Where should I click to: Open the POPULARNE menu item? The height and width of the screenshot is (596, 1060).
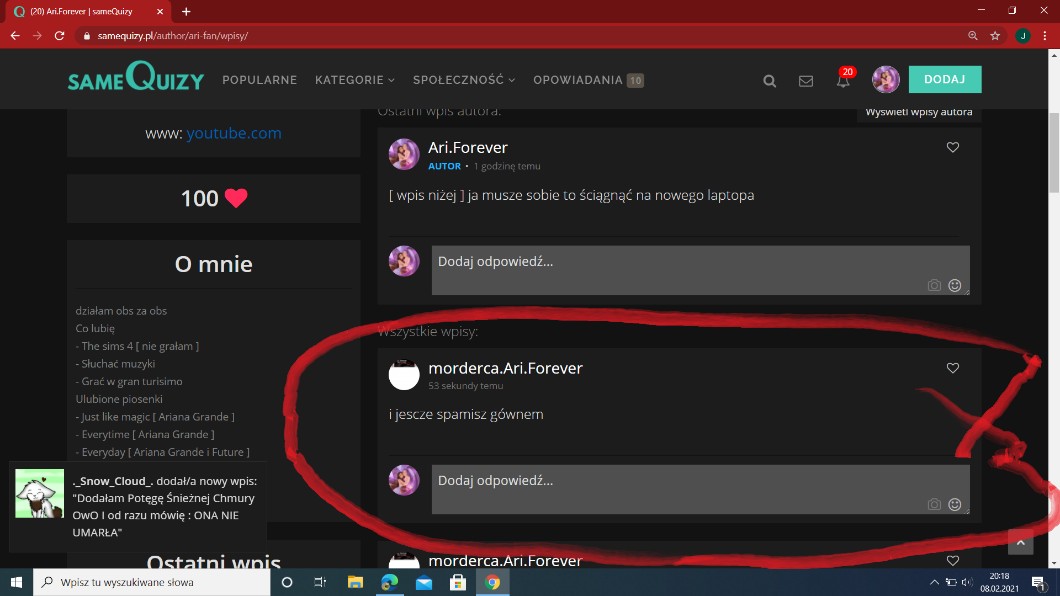259,80
